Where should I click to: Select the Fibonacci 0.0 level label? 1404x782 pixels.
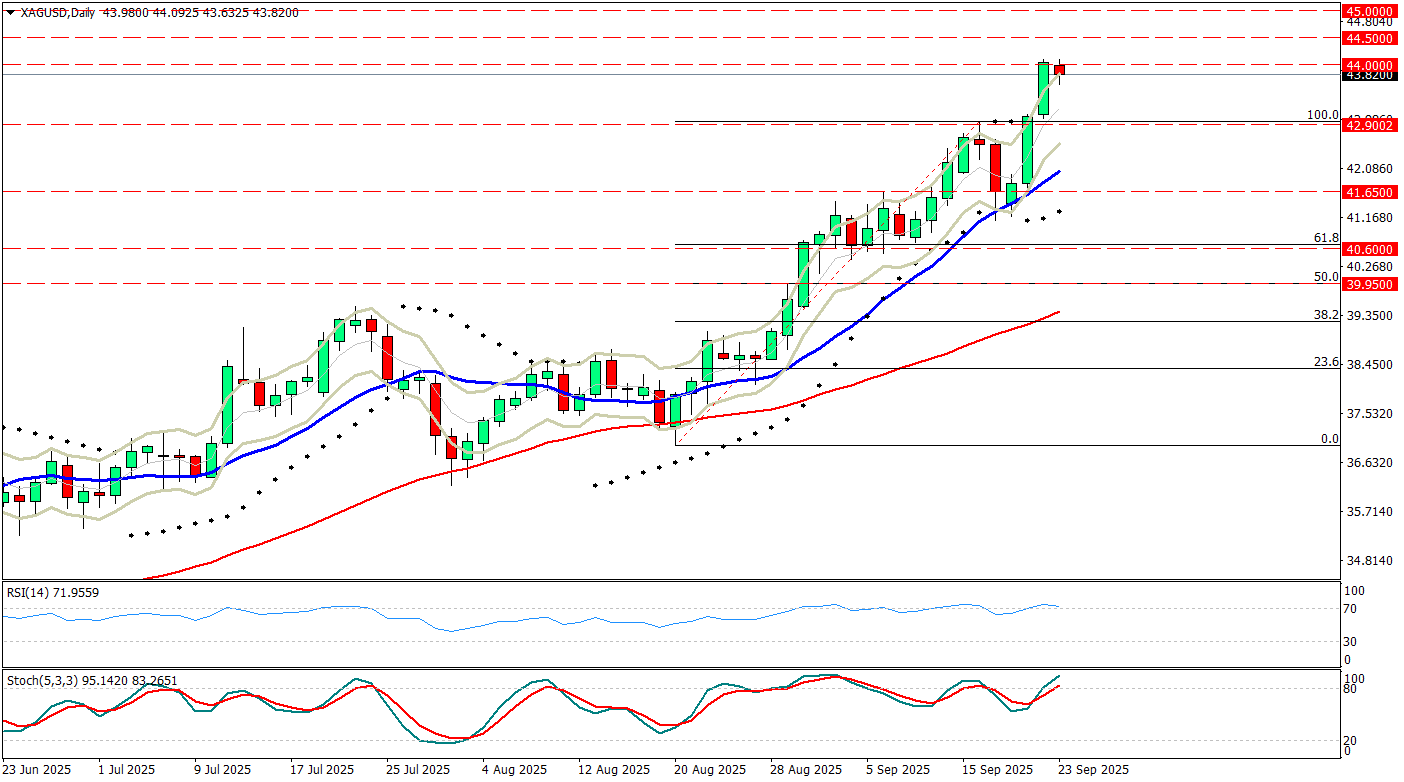click(1329, 438)
